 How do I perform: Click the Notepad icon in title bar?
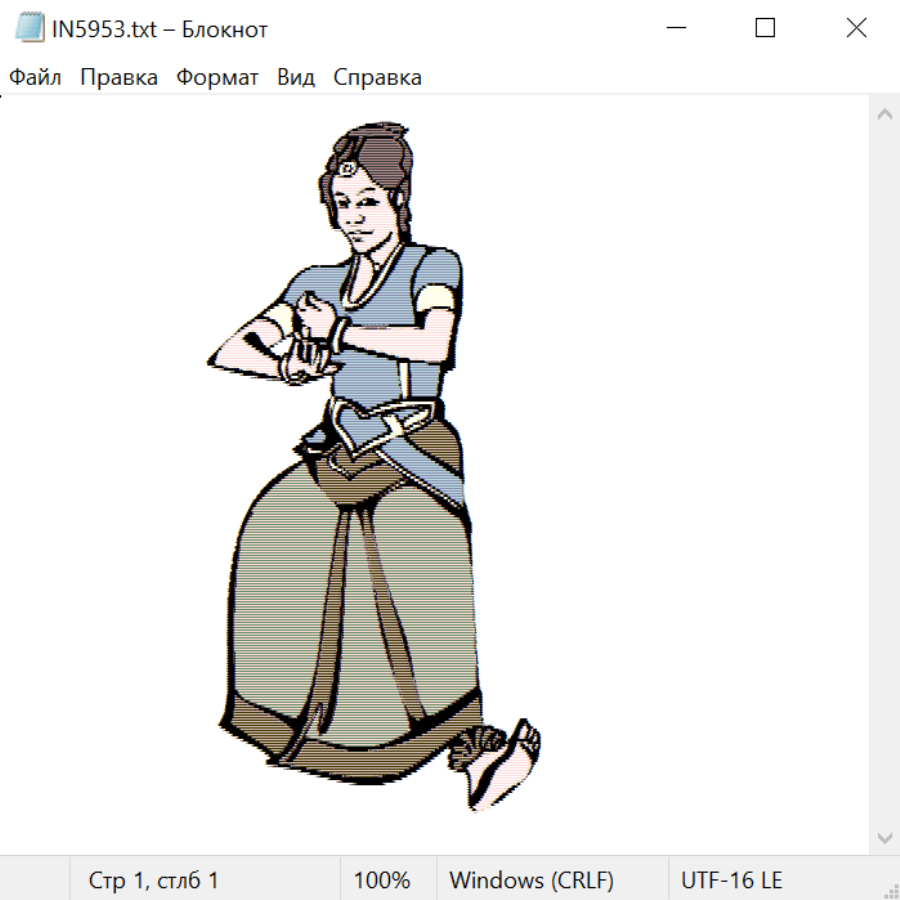30,29
